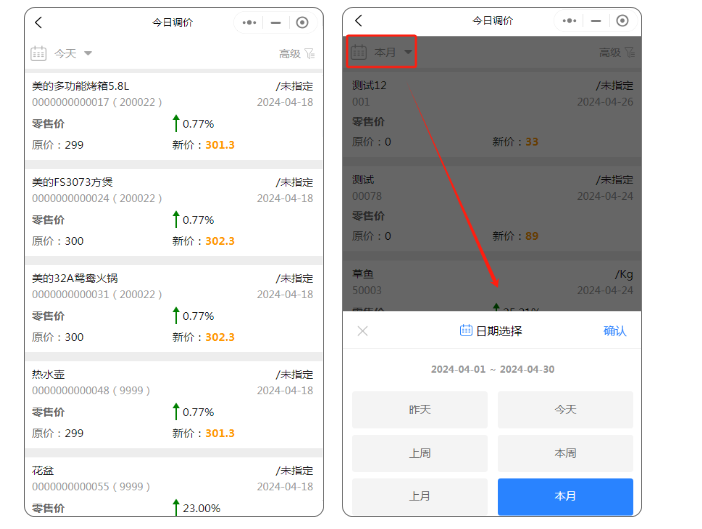This screenshot has width=702, height=529.
Task: Open item 美的FS3073方煲
Action: tap(72, 182)
